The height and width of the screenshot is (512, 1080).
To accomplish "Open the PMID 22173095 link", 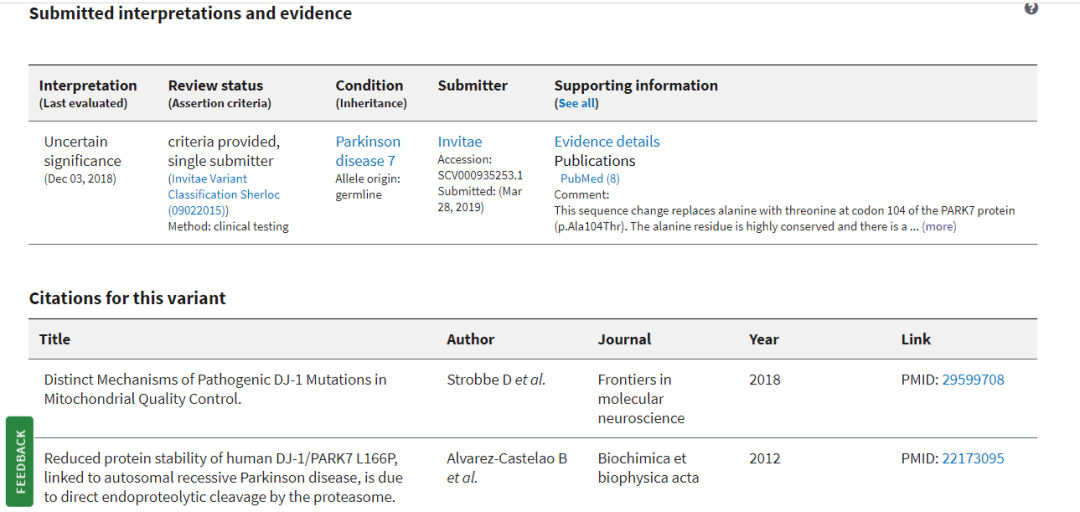I will 973,458.
